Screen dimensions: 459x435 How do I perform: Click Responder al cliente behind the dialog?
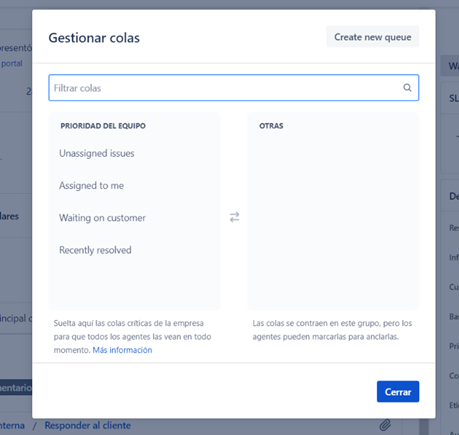[88, 426]
